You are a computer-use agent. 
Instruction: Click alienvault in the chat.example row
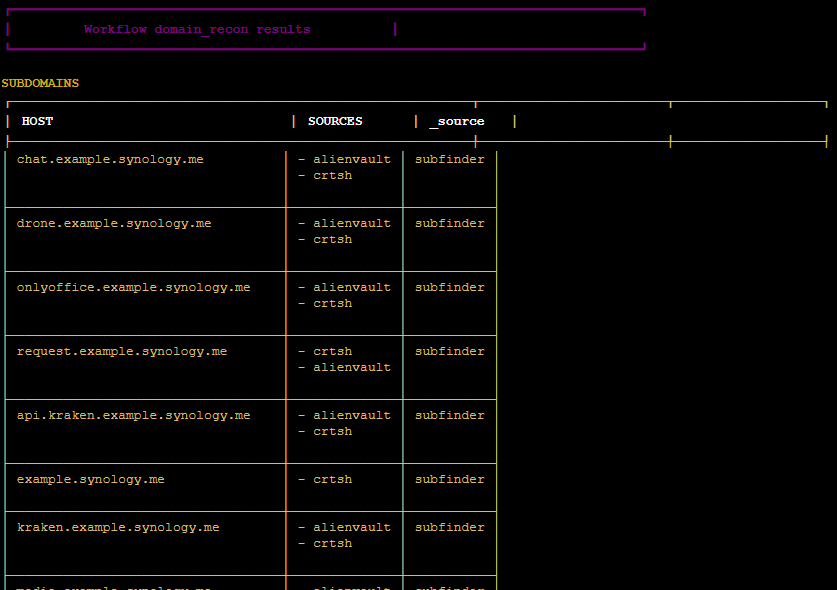pyautogui.click(x=352, y=159)
